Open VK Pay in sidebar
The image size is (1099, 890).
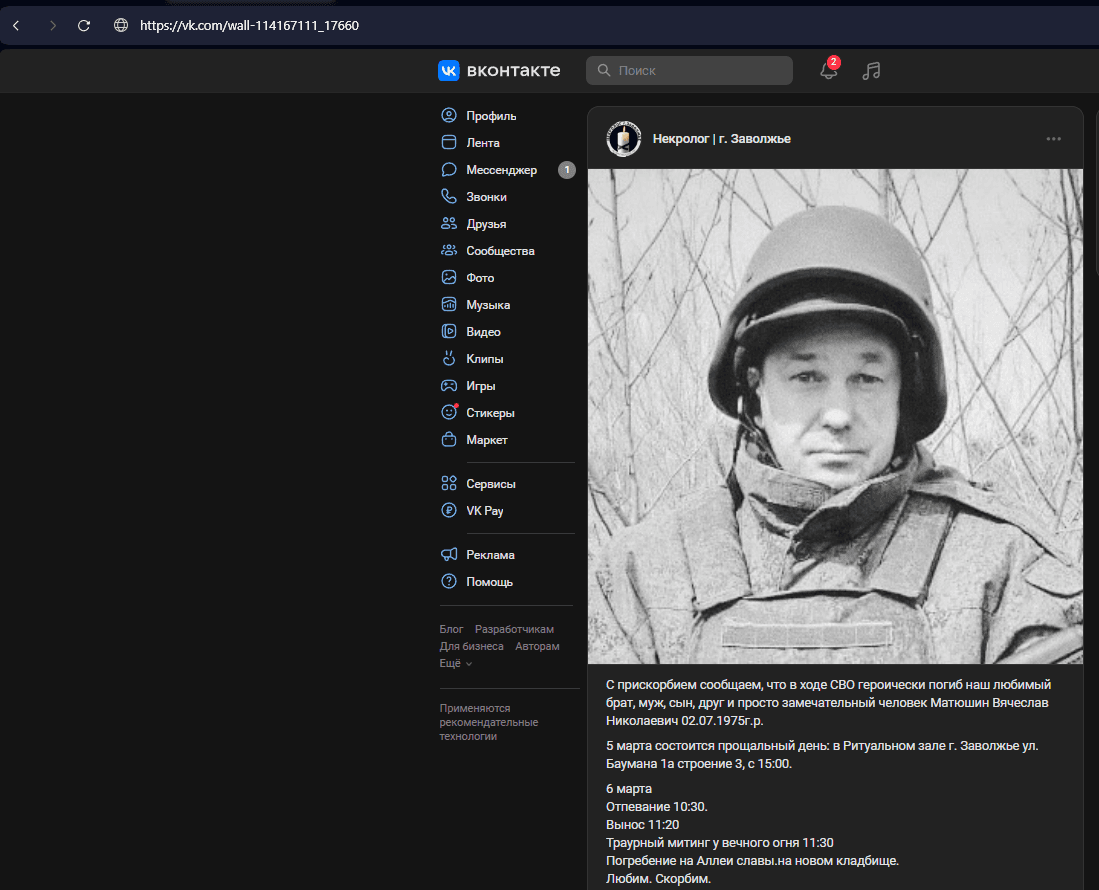[x=484, y=511]
